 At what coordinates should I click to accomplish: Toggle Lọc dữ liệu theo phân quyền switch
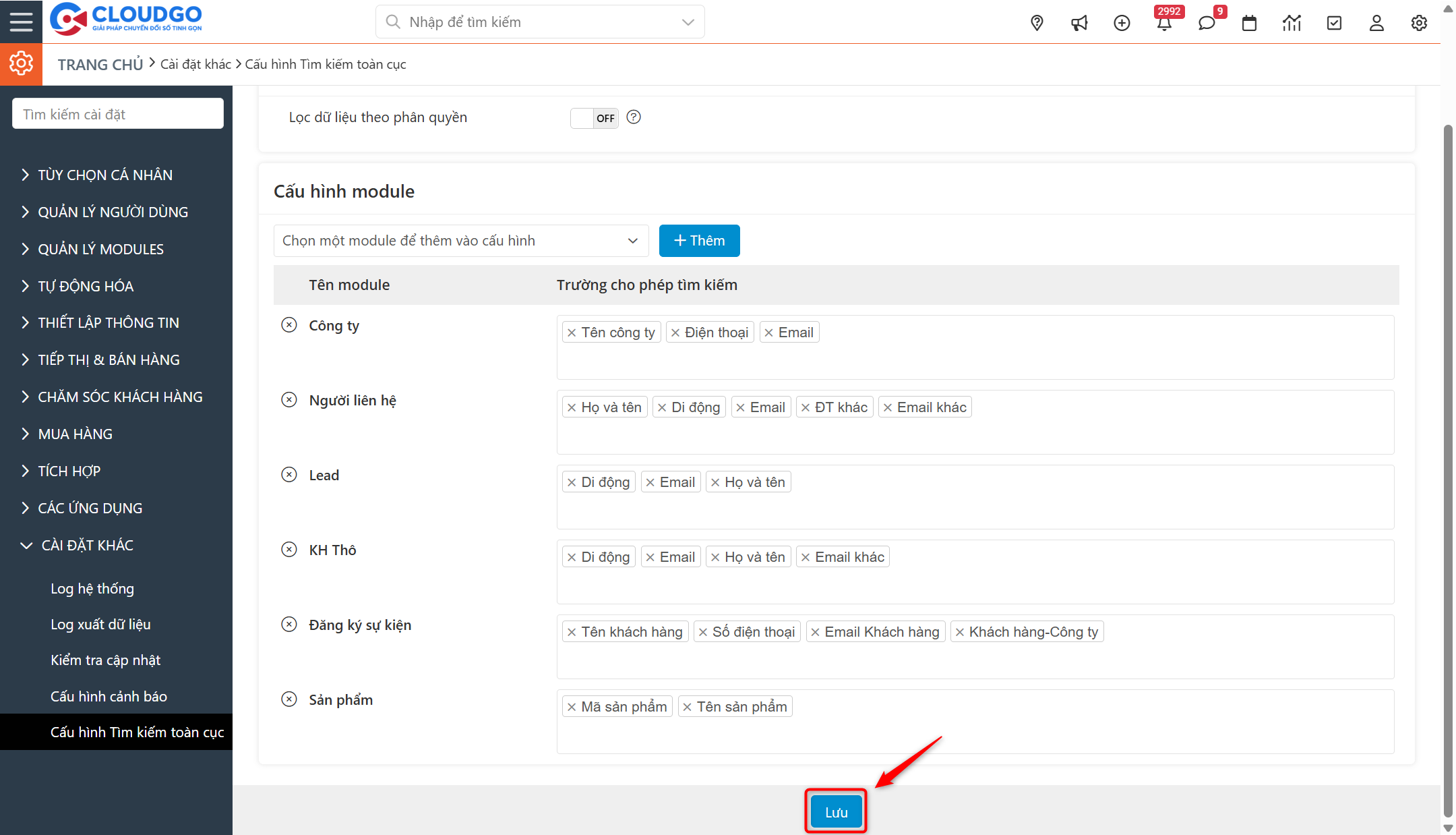coord(594,118)
